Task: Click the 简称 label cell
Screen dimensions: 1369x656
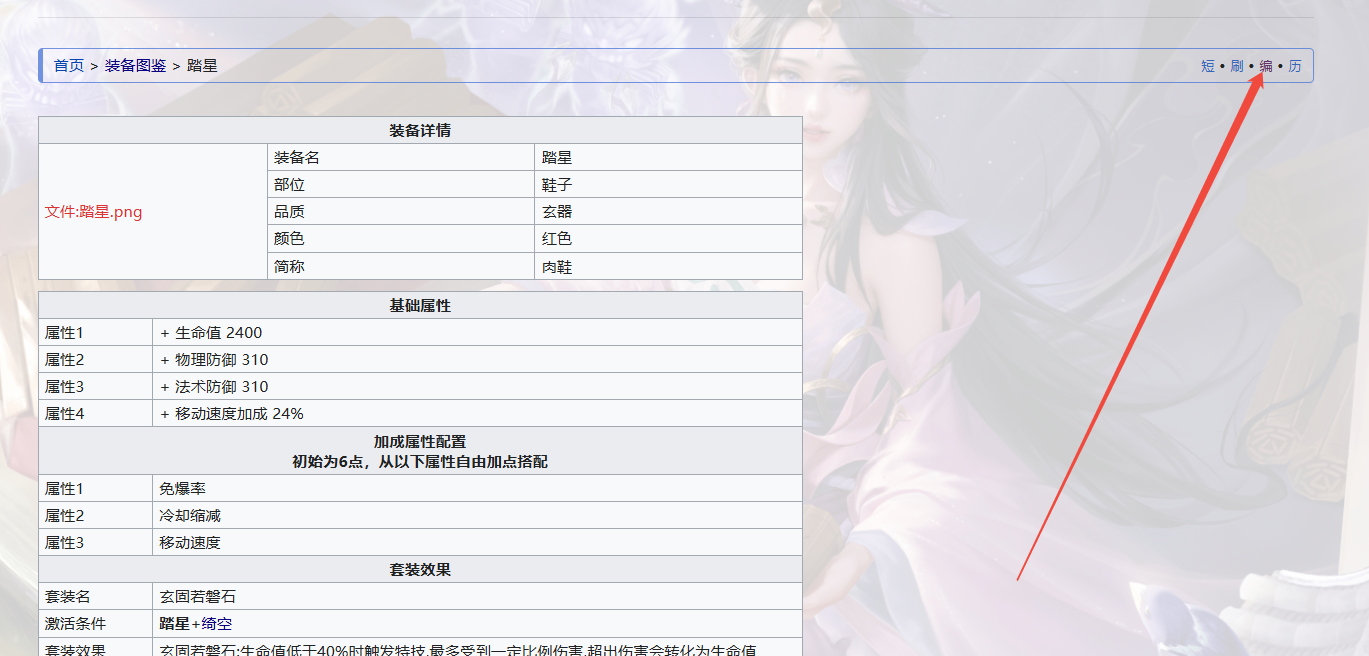Action: click(x=401, y=266)
